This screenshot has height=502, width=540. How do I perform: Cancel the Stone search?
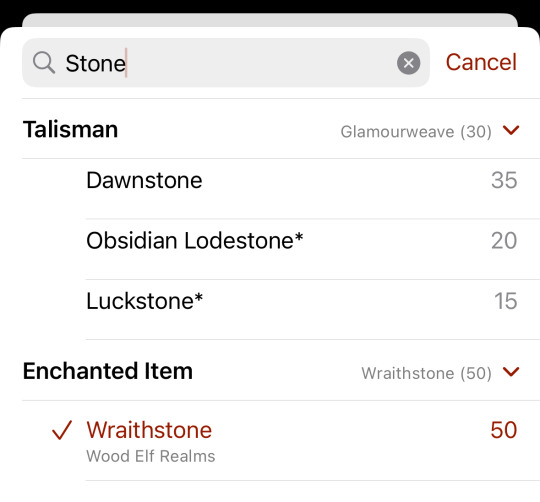tap(481, 62)
